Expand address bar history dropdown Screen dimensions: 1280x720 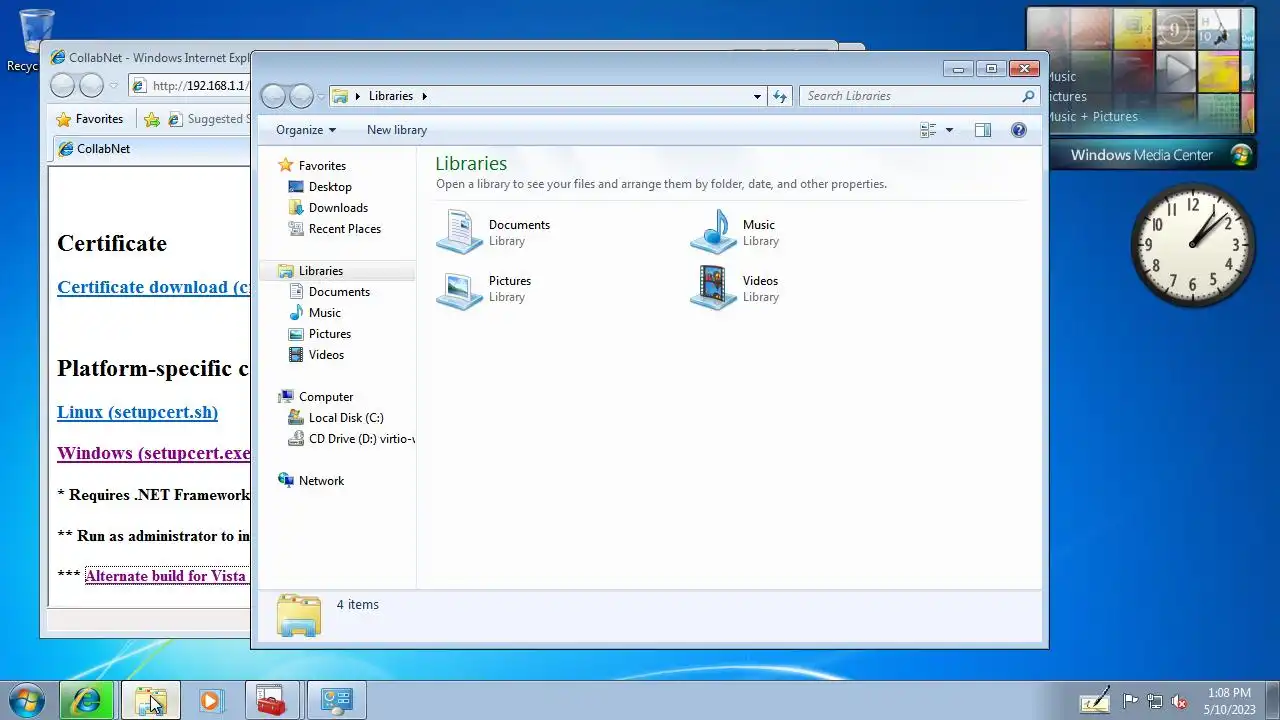757,96
